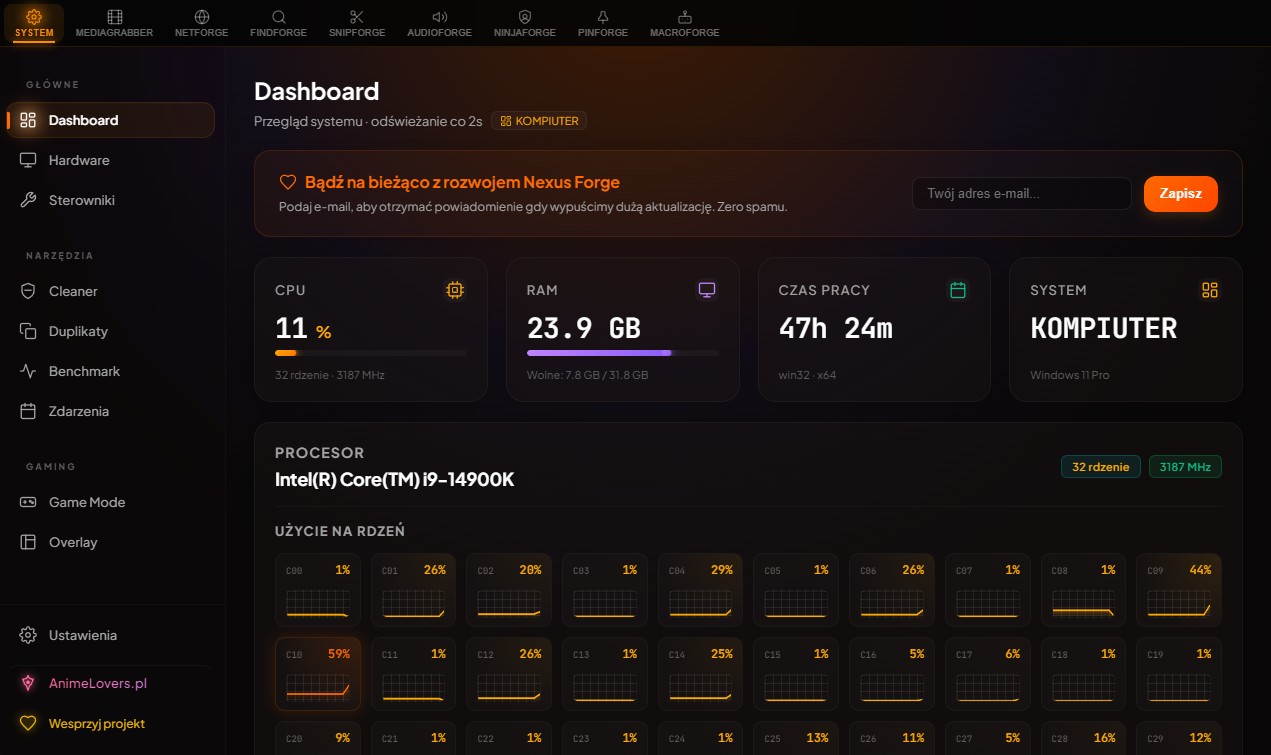The width and height of the screenshot is (1271, 755).
Task: Open MacroForge module
Action: 684,23
